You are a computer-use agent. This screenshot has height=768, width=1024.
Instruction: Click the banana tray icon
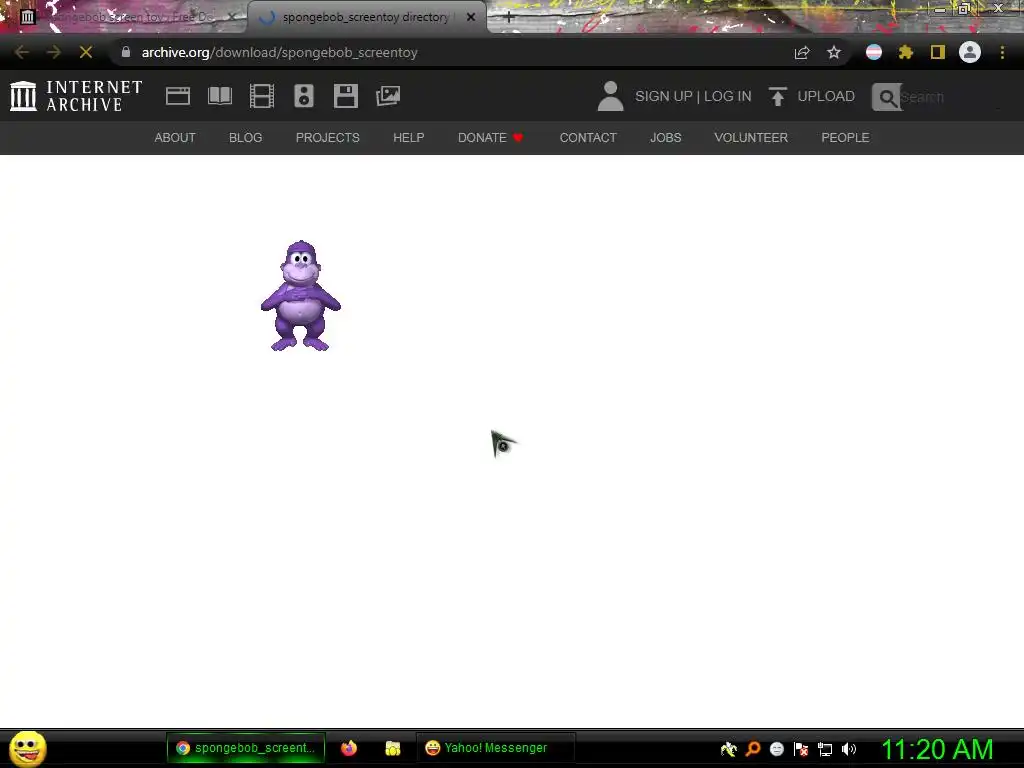pos(729,749)
